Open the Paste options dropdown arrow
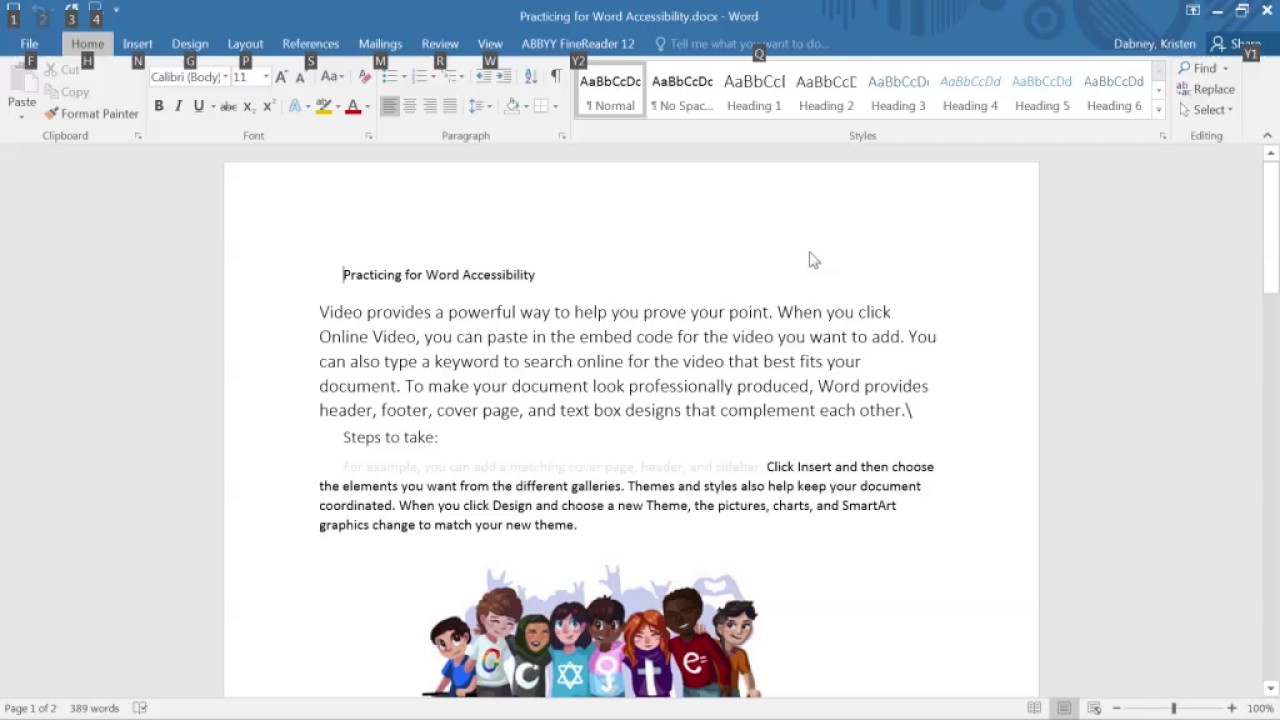Viewport: 1280px width, 720px height. [x=21, y=116]
